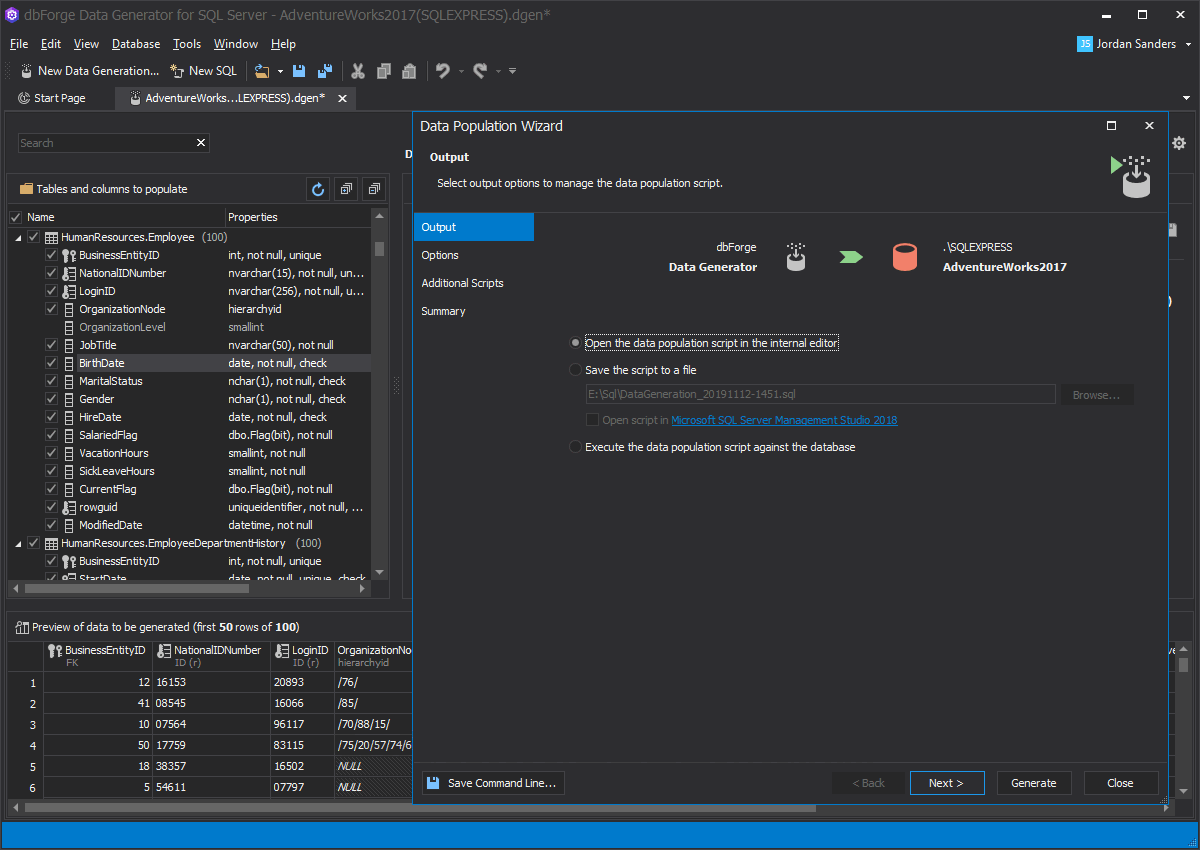Screen dimensions: 1200x850
Task: Click the New Data Generation toolbar icon
Action: tap(26, 71)
